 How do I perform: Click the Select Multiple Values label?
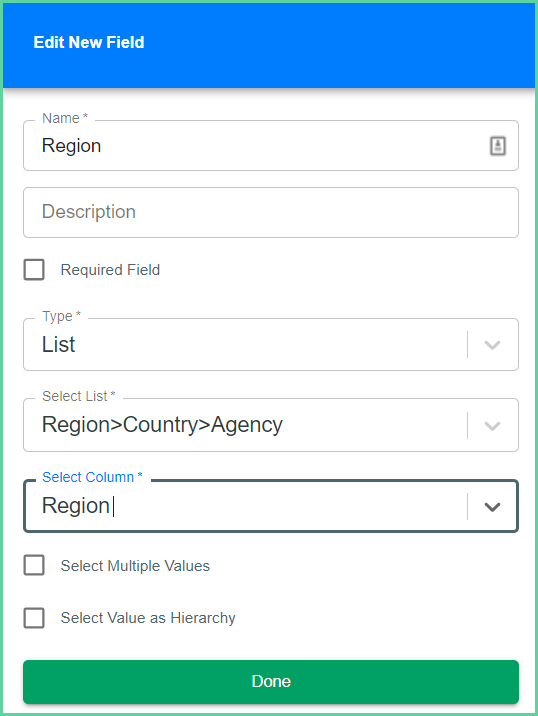tap(135, 566)
